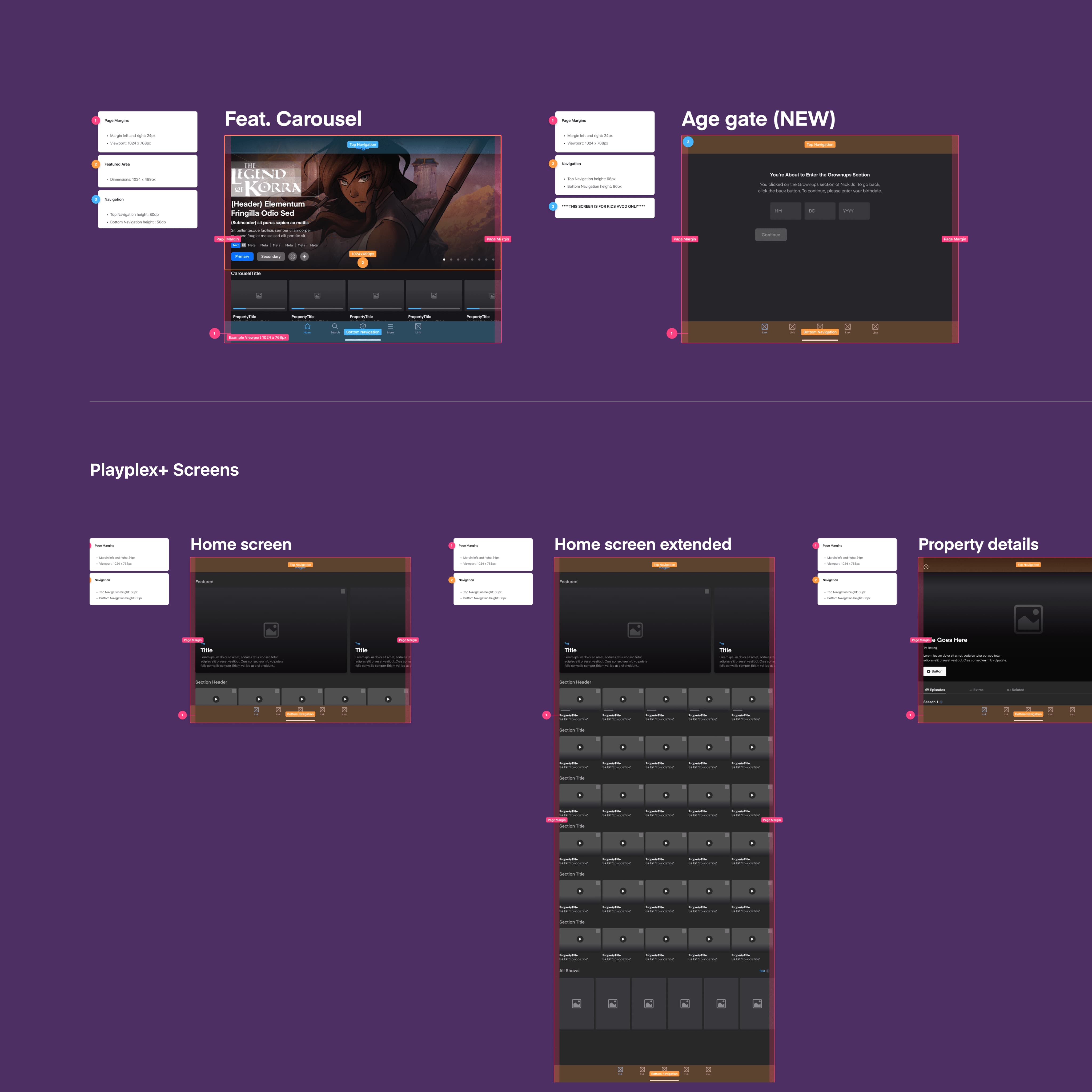The height and width of the screenshot is (1092, 1092).
Task: Click Search icon in Feat. Carousel nav
Action: [335, 327]
